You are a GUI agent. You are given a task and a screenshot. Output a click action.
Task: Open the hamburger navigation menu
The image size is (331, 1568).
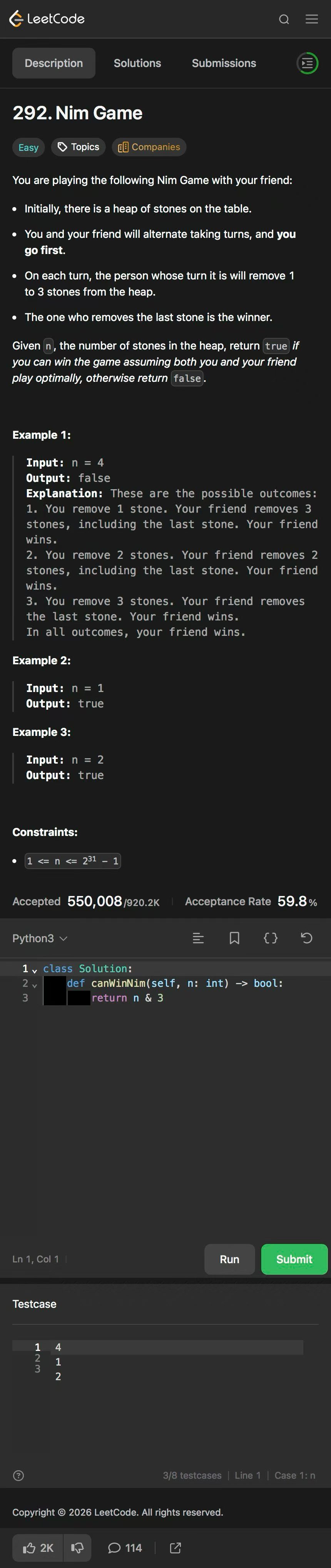pos(311,20)
